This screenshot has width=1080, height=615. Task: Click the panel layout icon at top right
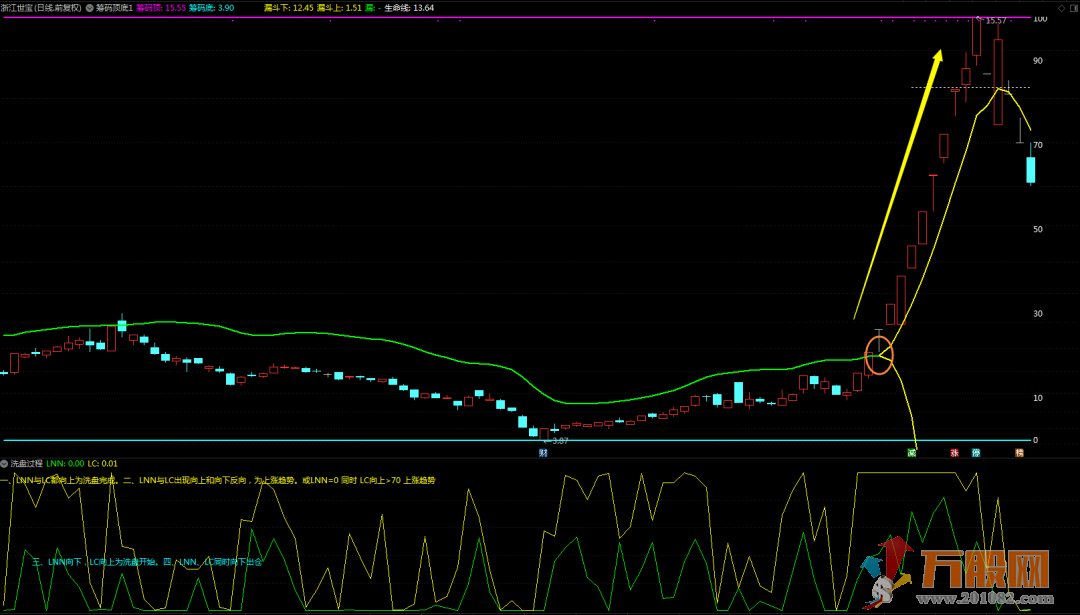pos(1073,8)
